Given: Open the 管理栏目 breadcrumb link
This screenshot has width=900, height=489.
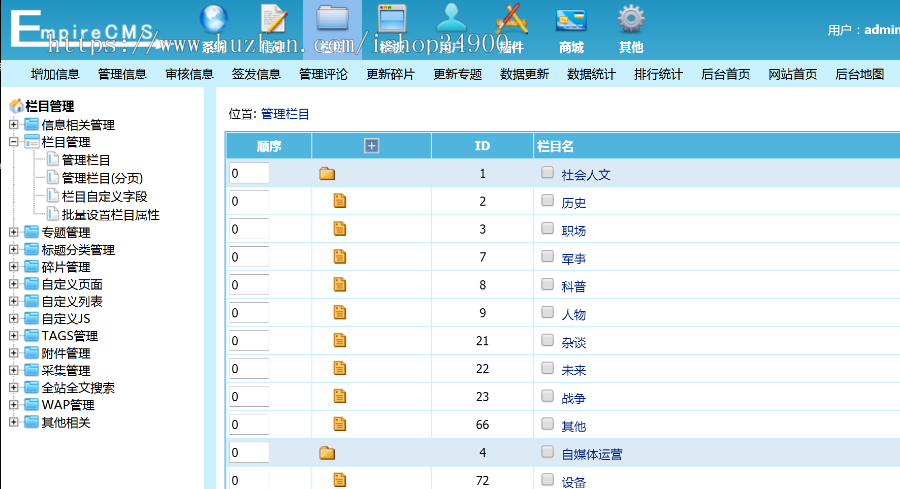Looking at the screenshot, I should [285, 114].
